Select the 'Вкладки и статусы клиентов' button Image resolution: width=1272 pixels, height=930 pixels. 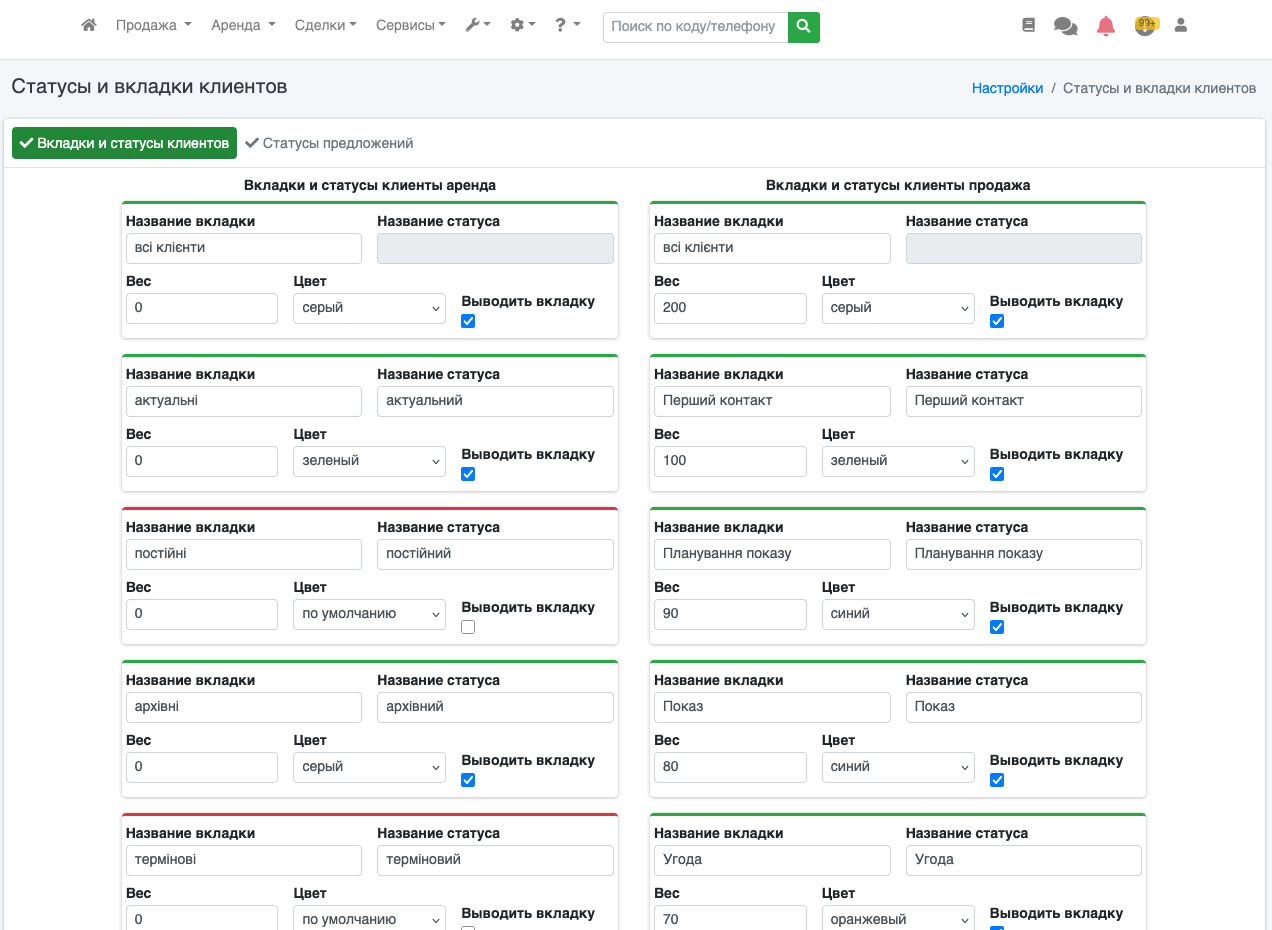[124, 143]
